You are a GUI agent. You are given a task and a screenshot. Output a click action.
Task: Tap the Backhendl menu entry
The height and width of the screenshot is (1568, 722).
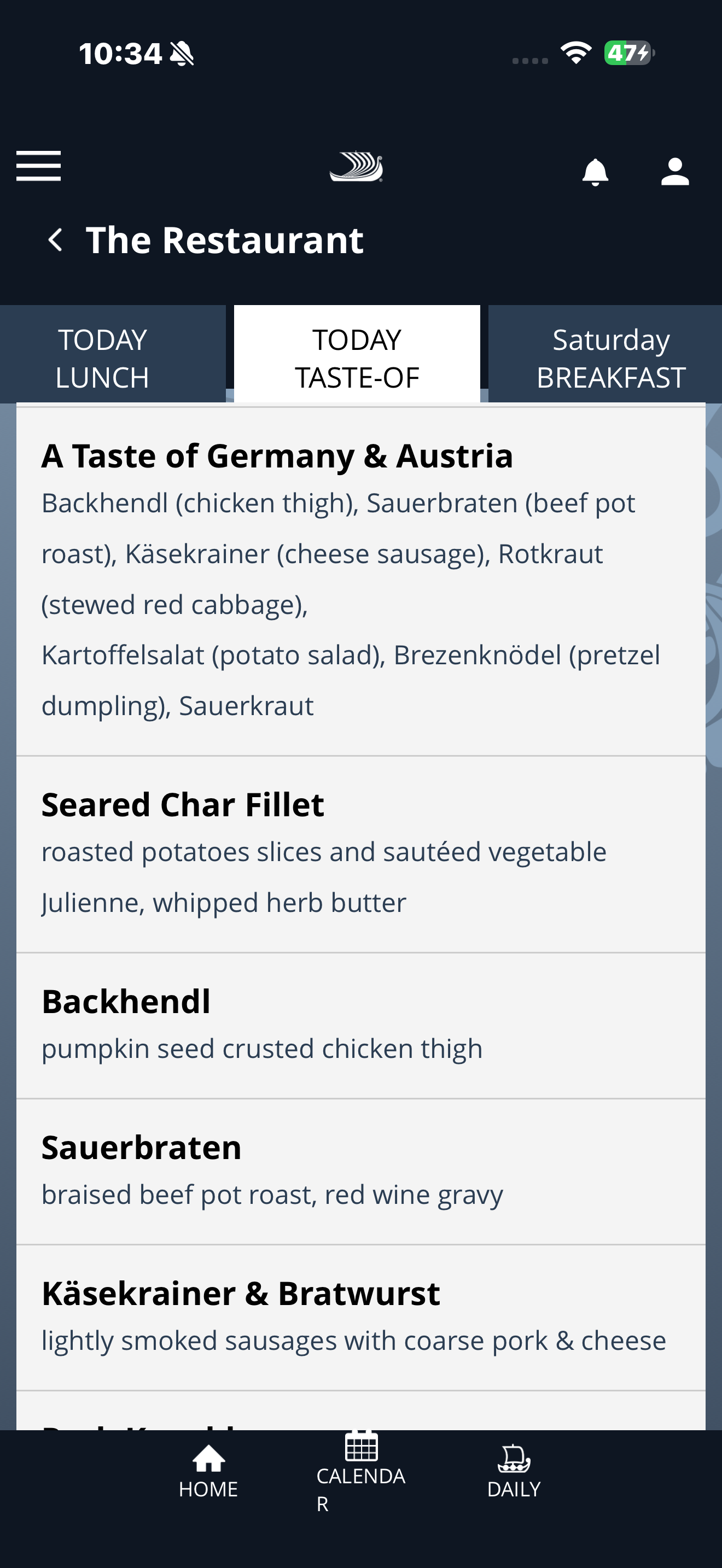(126, 1001)
